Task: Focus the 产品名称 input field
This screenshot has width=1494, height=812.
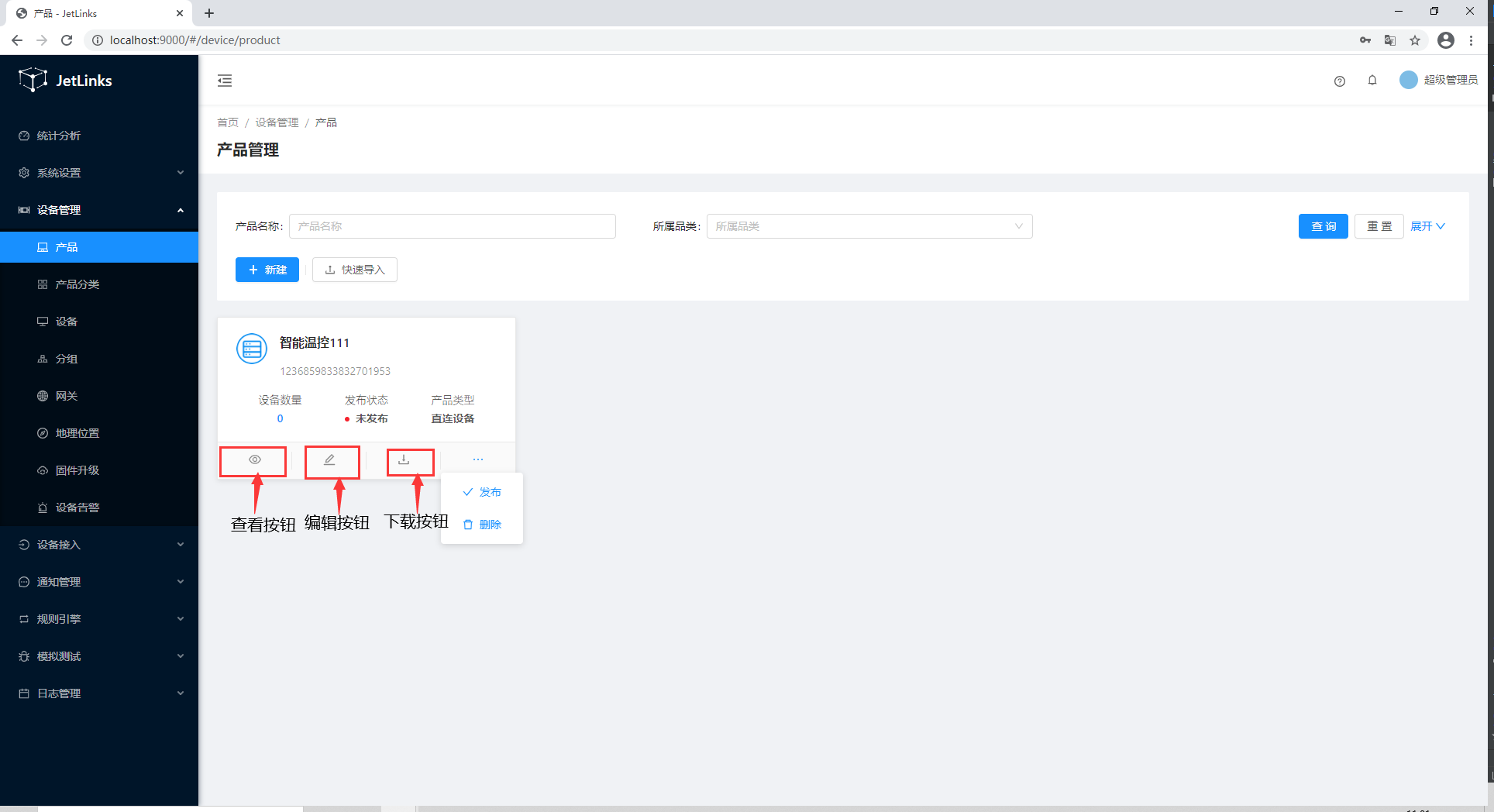Action: click(453, 226)
